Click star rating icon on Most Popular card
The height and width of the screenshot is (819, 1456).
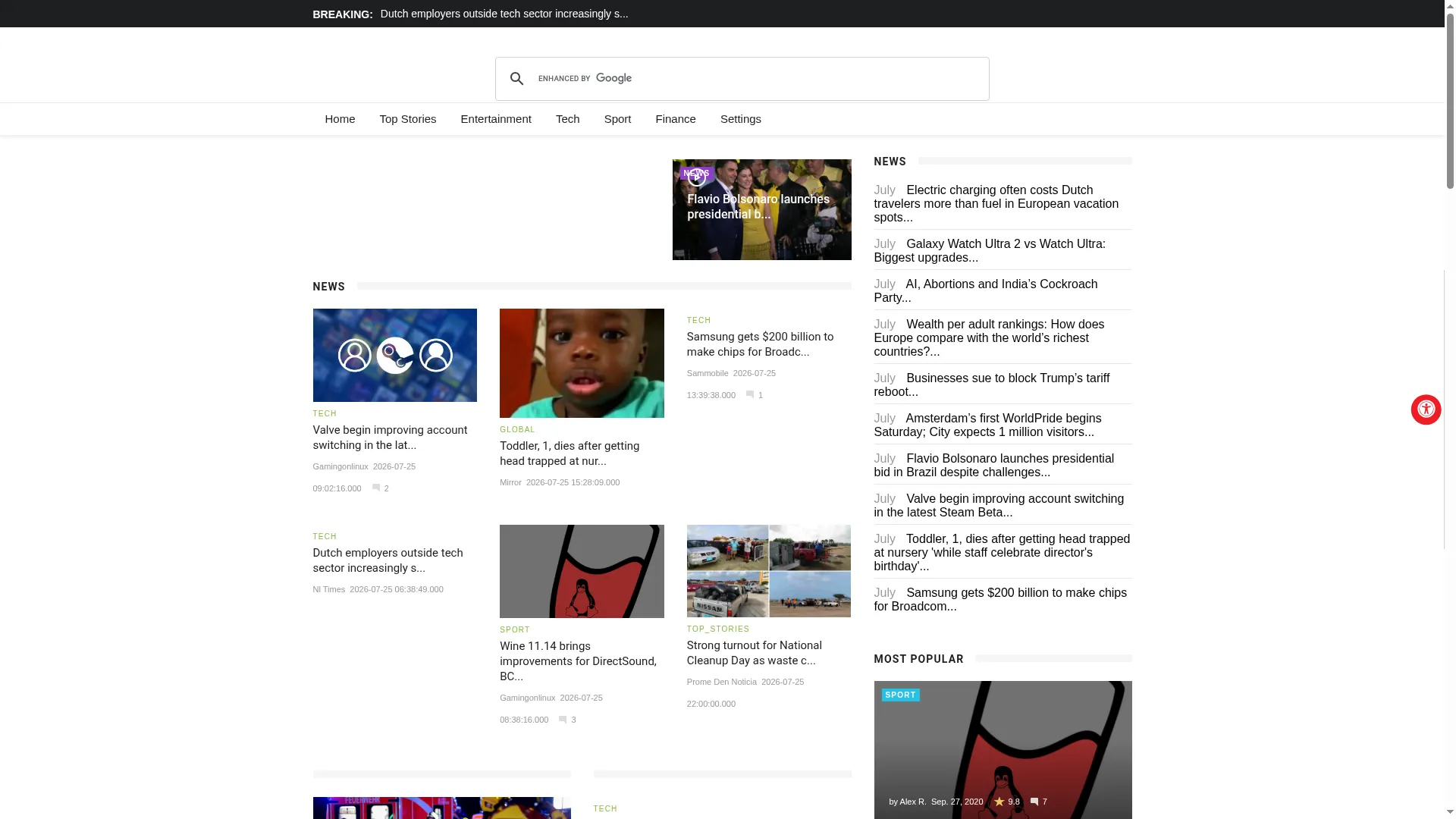tap(999, 802)
